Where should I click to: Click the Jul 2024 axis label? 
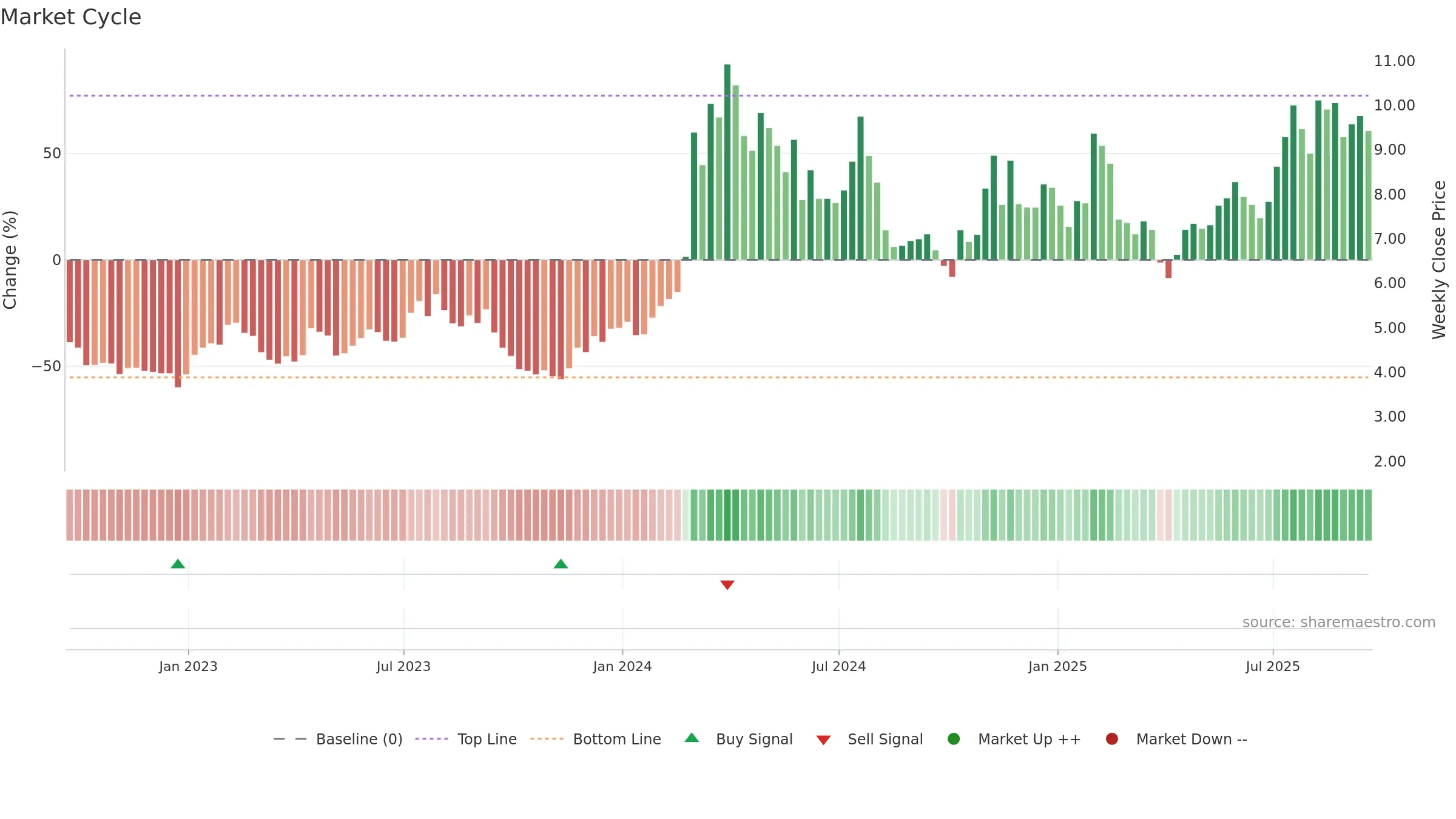click(839, 666)
